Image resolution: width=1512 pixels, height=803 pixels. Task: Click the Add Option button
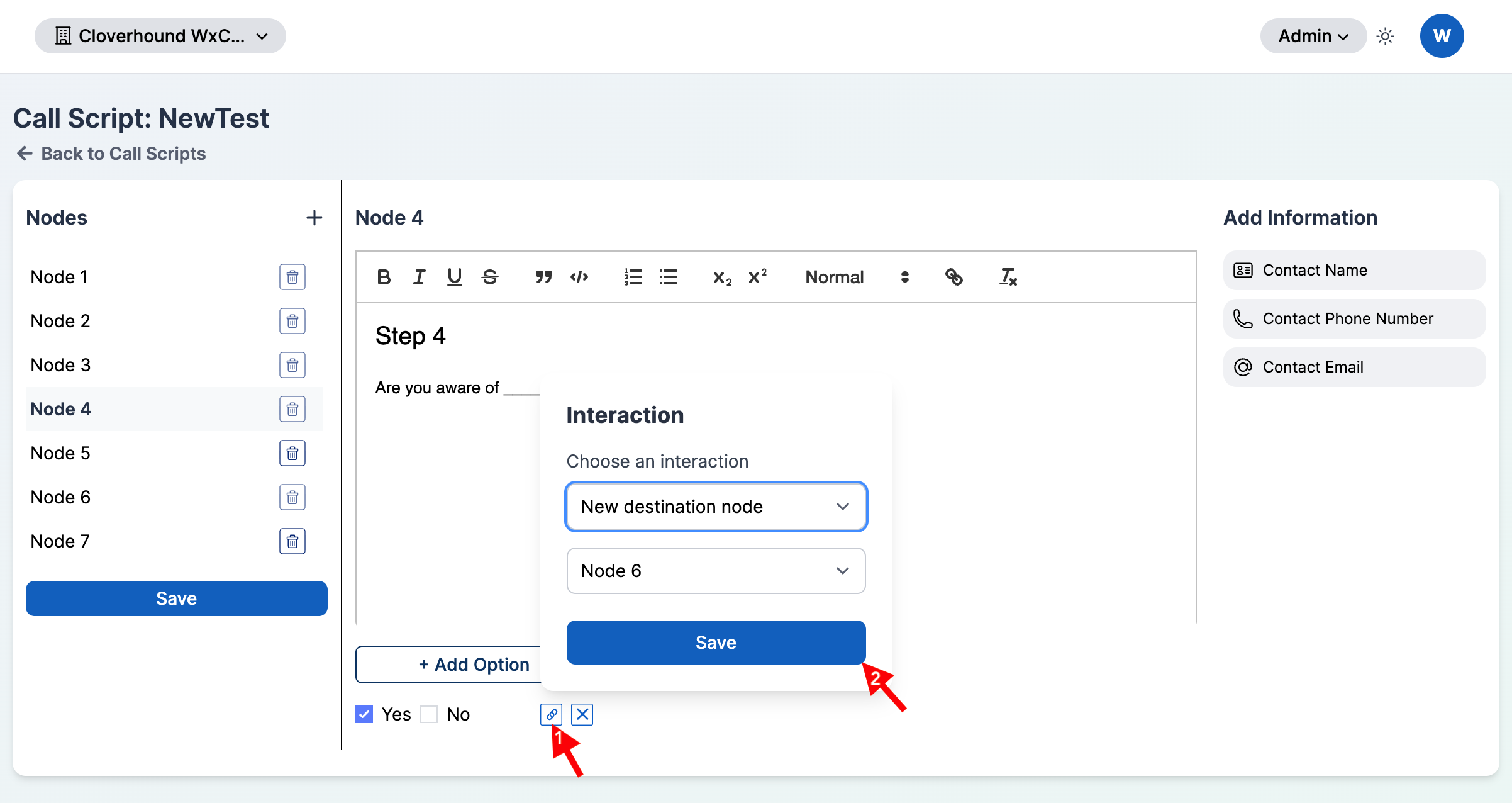(x=448, y=665)
